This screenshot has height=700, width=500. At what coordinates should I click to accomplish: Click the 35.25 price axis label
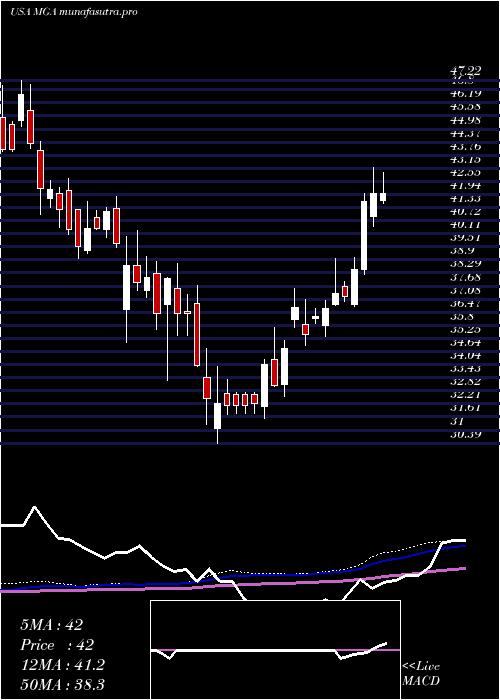point(465,330)
